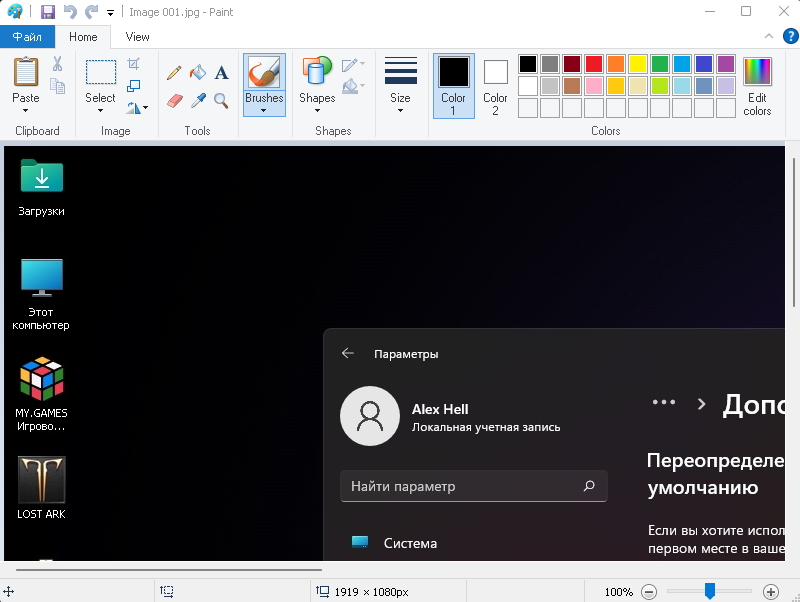Click the Edit colors button
Screen dimensions: 800x602
(x=758, y=85)
